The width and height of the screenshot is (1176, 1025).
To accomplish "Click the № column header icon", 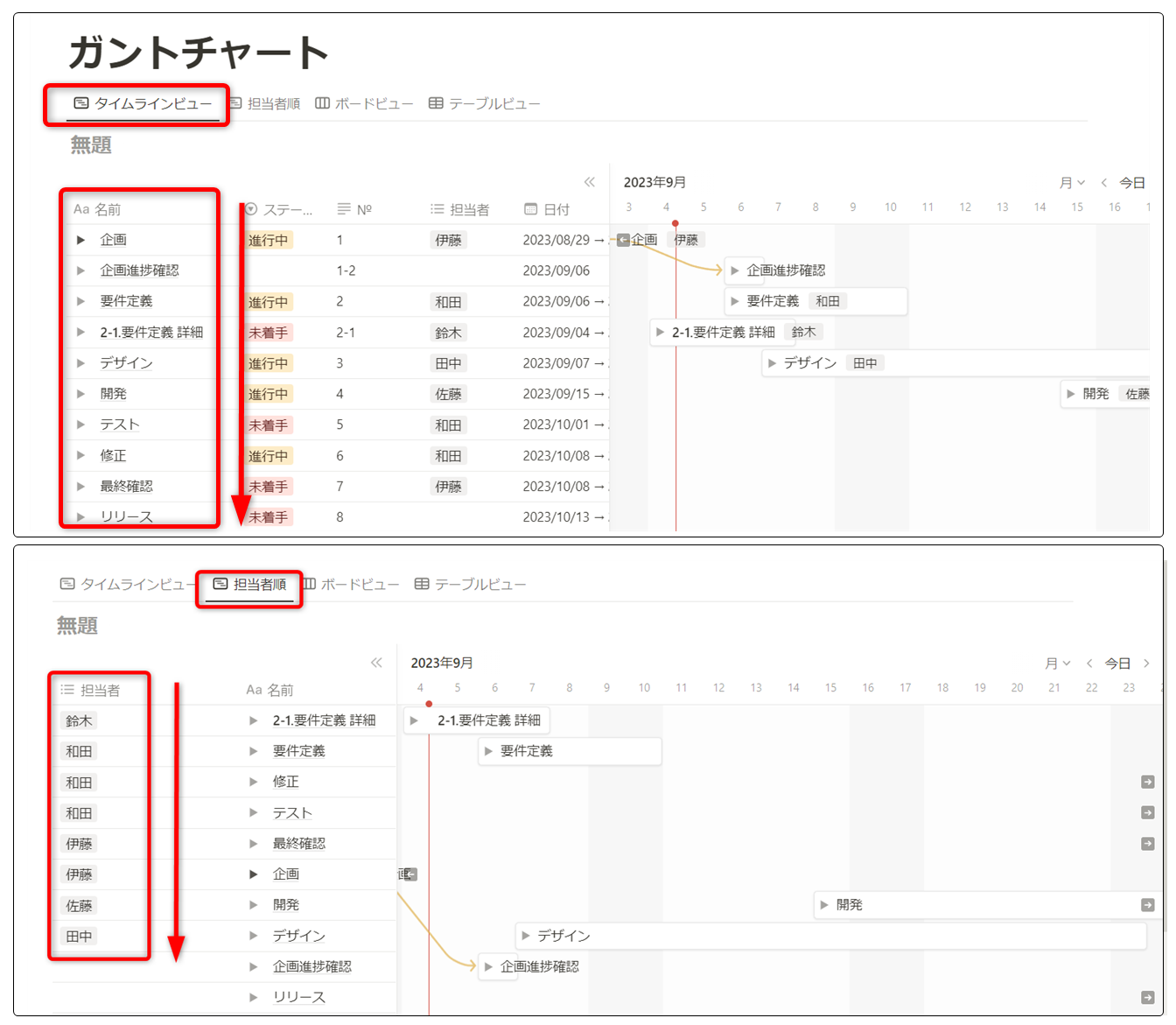I will [344, 209].
